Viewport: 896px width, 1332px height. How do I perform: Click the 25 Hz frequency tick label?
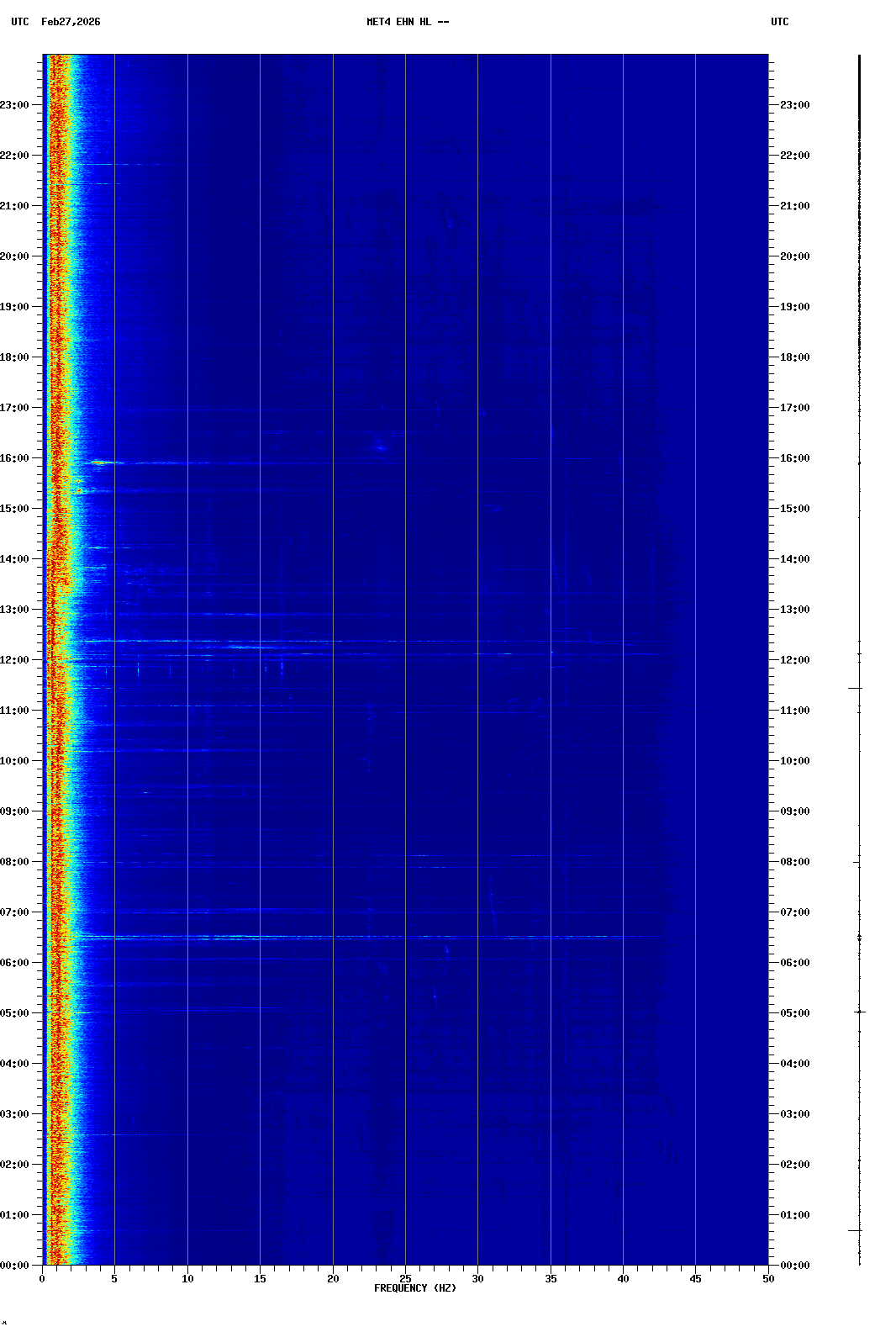click(405, 1279)
